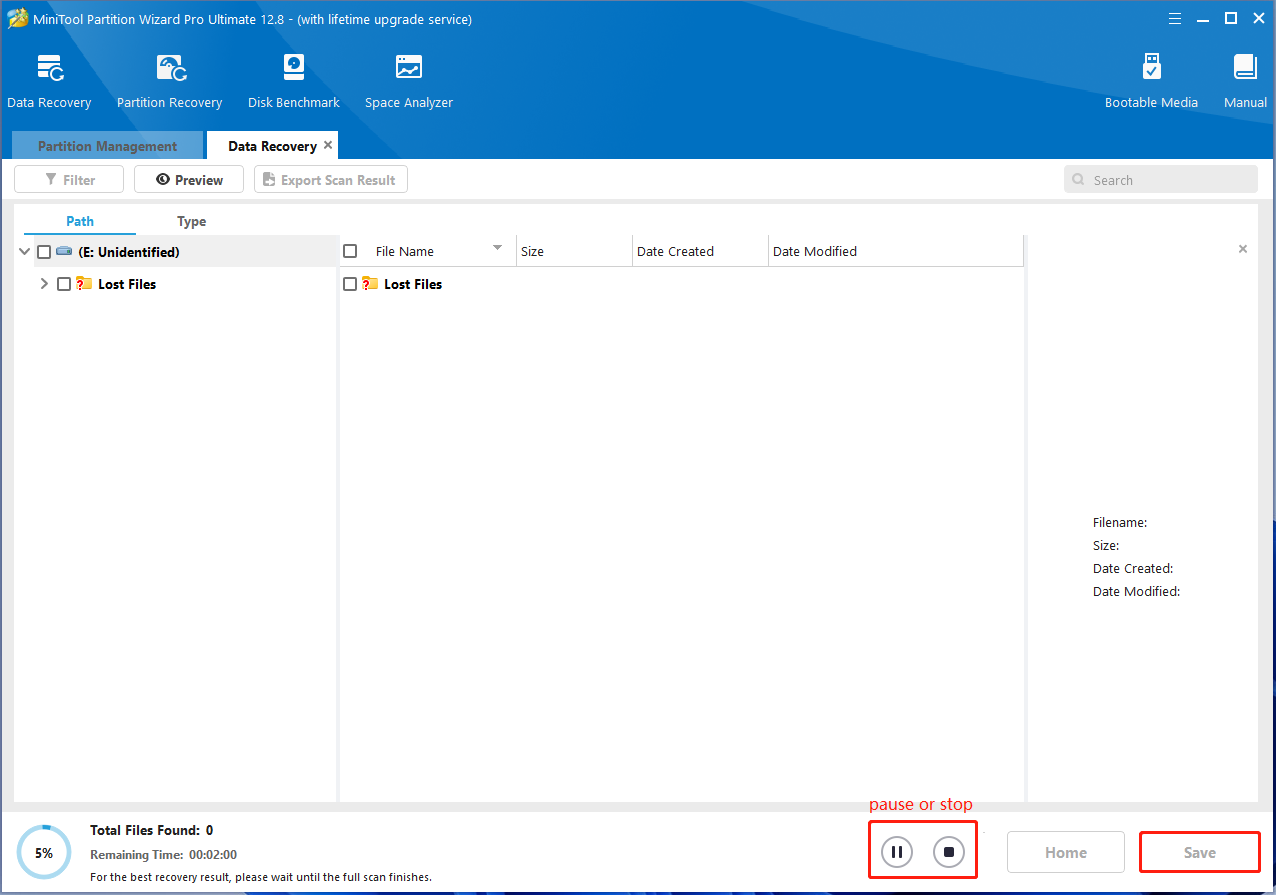Open the hamburger menu in title bar

[x=1177, y=18]
